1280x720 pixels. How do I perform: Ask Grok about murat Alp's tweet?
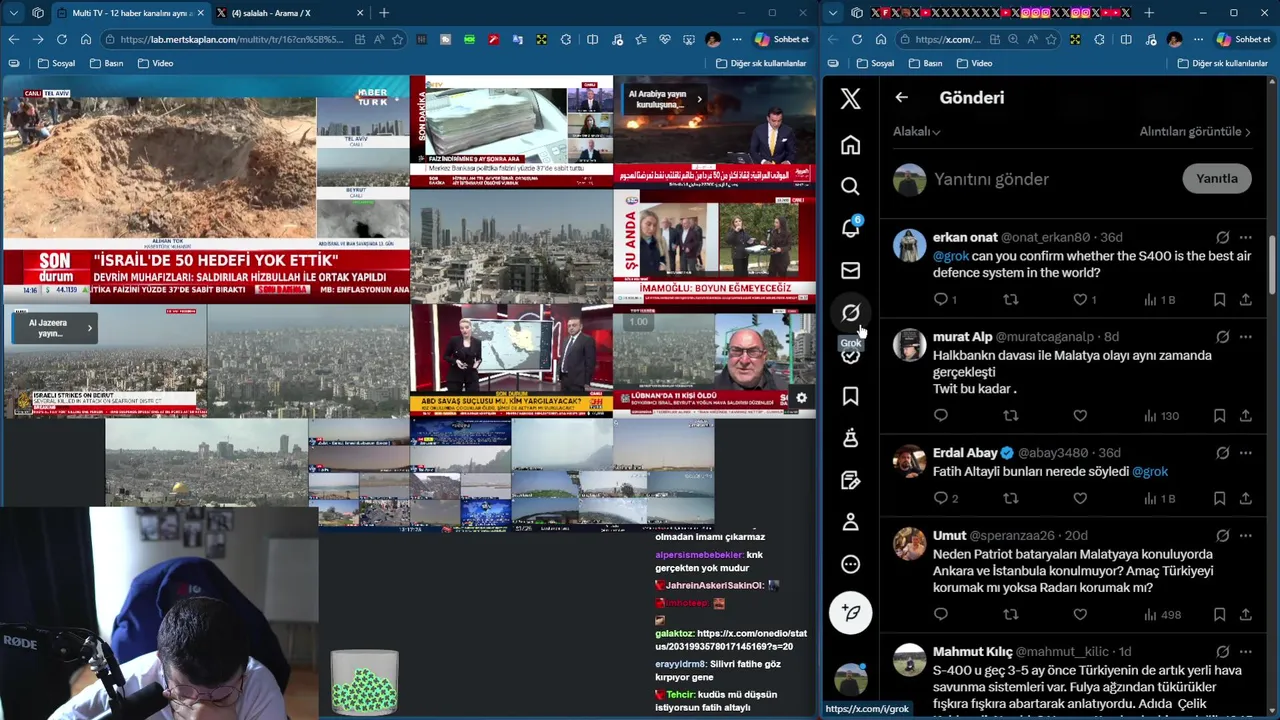1222,337
